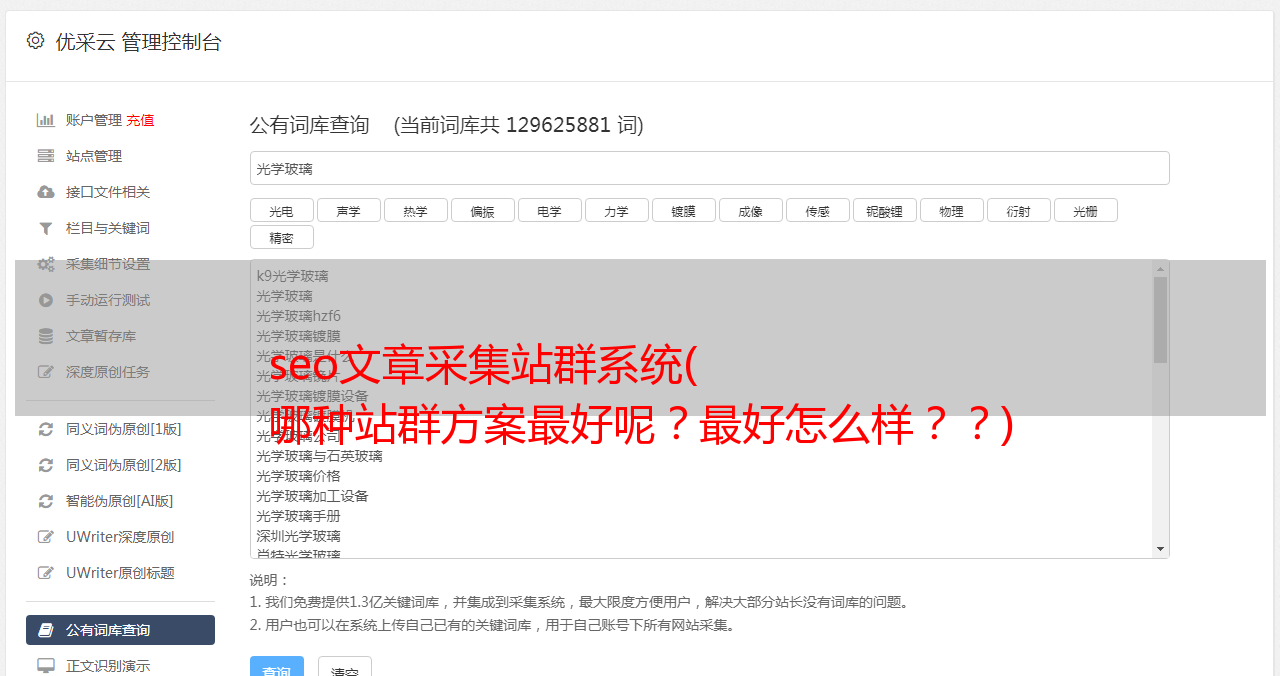Select 光学玻璃与石英玻璃 in results list

(319, 456)
